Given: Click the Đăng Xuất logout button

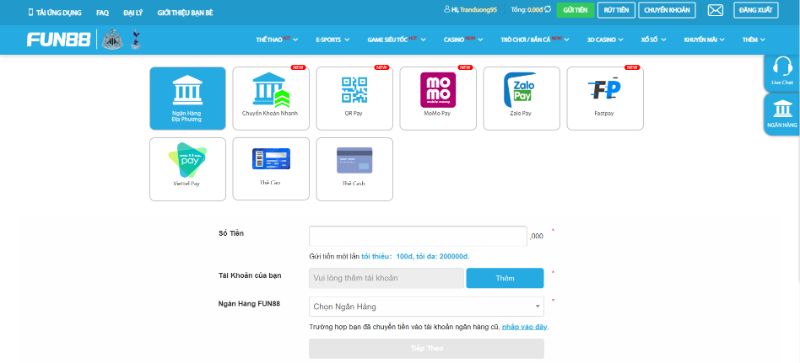Looking at the screenshot, I should coord(756,10).
